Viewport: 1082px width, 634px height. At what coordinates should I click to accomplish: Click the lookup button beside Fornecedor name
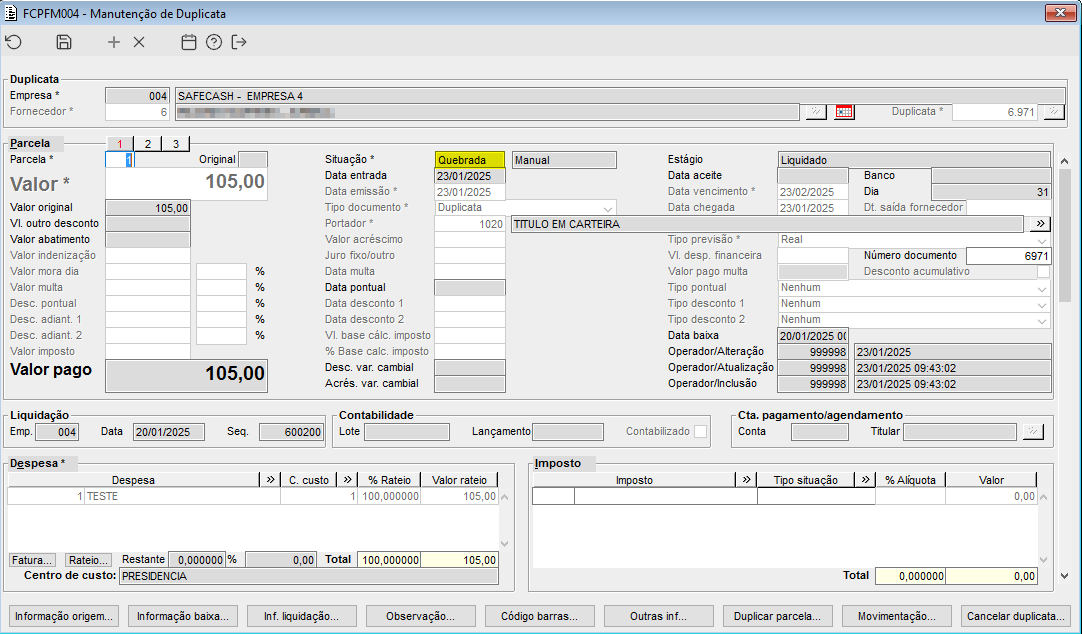coord(816,112)
